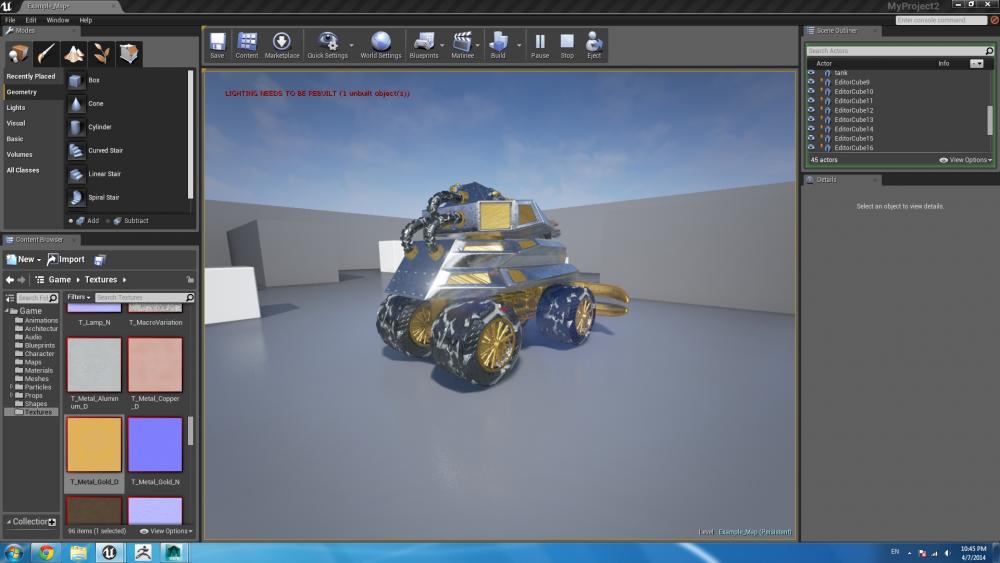Screen dimensions: 1000x563
Task: Collapse the Game folder tree
Action: [x=7, y=311]
